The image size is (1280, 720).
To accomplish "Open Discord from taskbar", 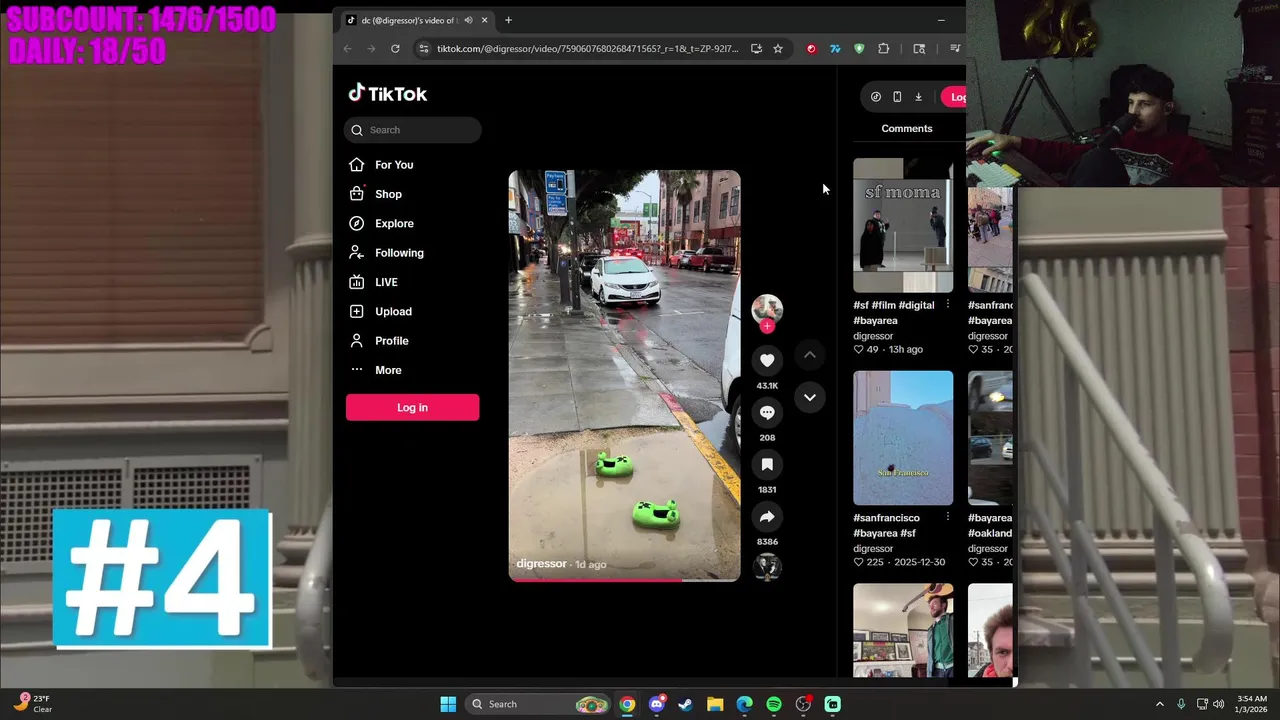I will coord(656,704).
